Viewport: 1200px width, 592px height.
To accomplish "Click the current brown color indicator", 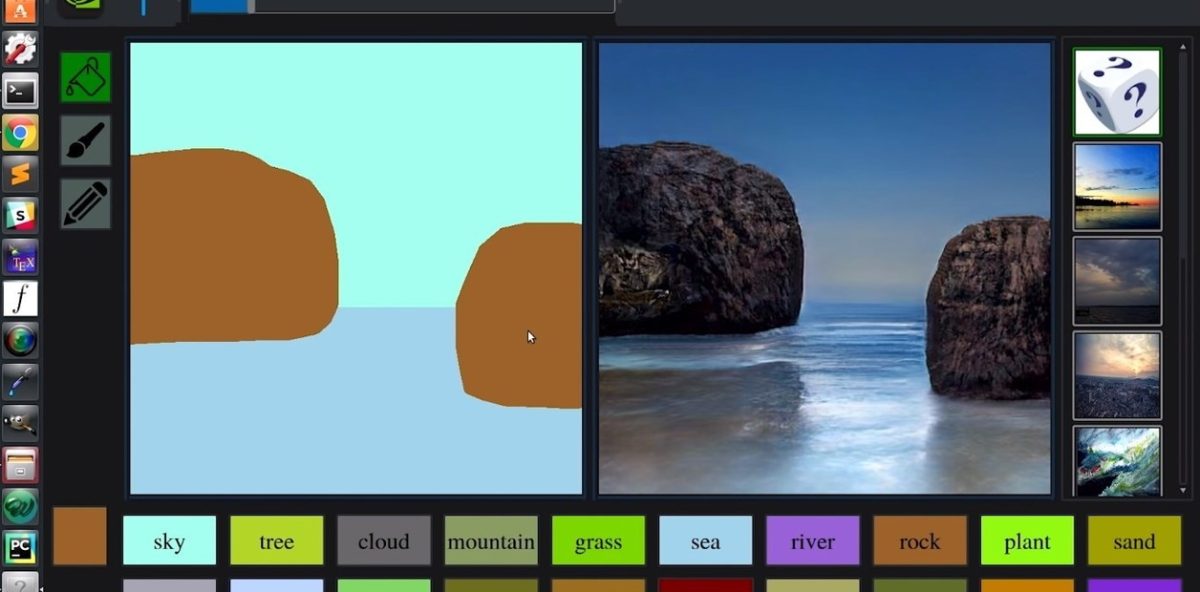I will coord(80,536).
